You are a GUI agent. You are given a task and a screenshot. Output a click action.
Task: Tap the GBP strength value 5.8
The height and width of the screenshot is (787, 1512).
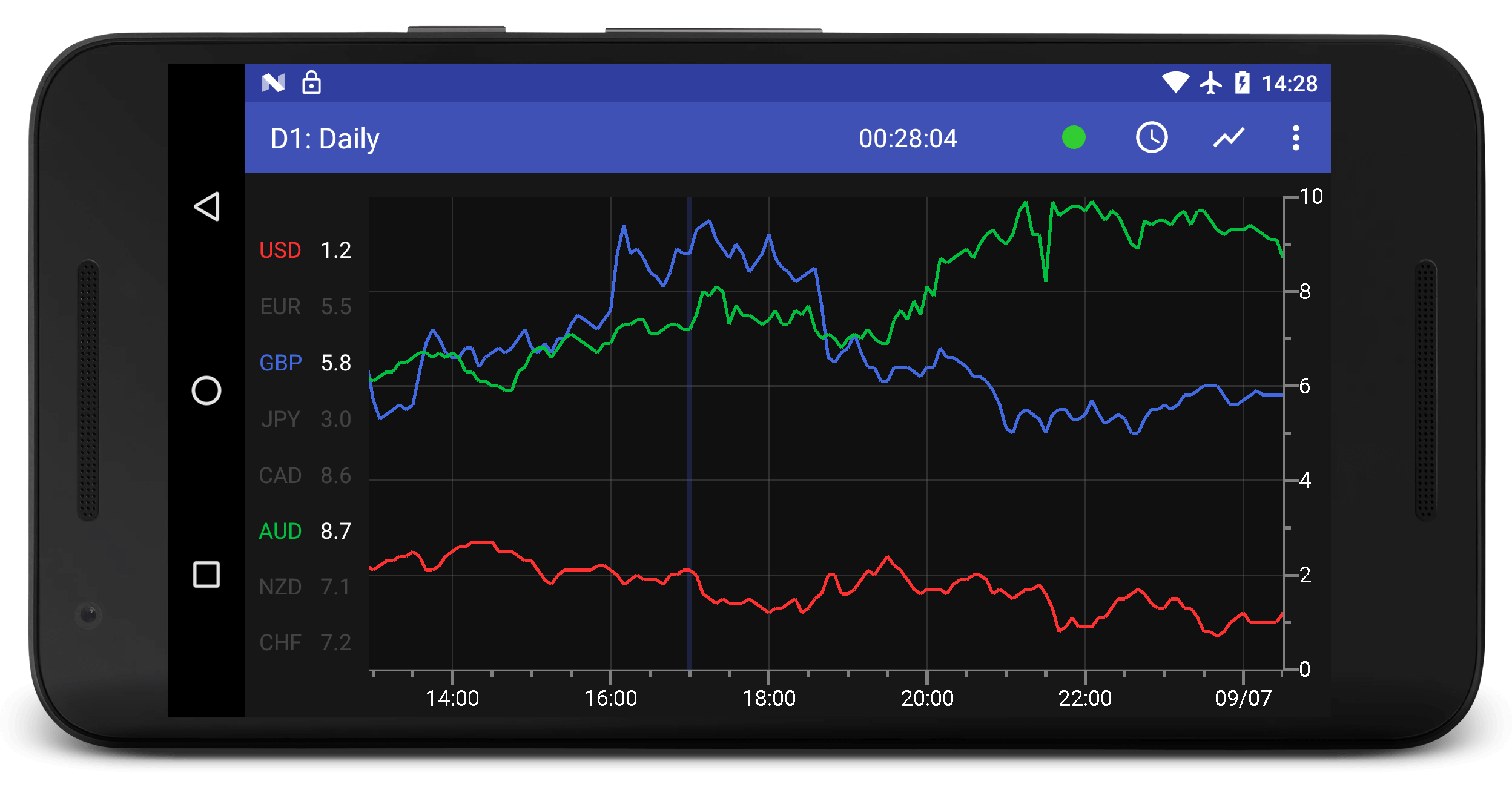335,363
